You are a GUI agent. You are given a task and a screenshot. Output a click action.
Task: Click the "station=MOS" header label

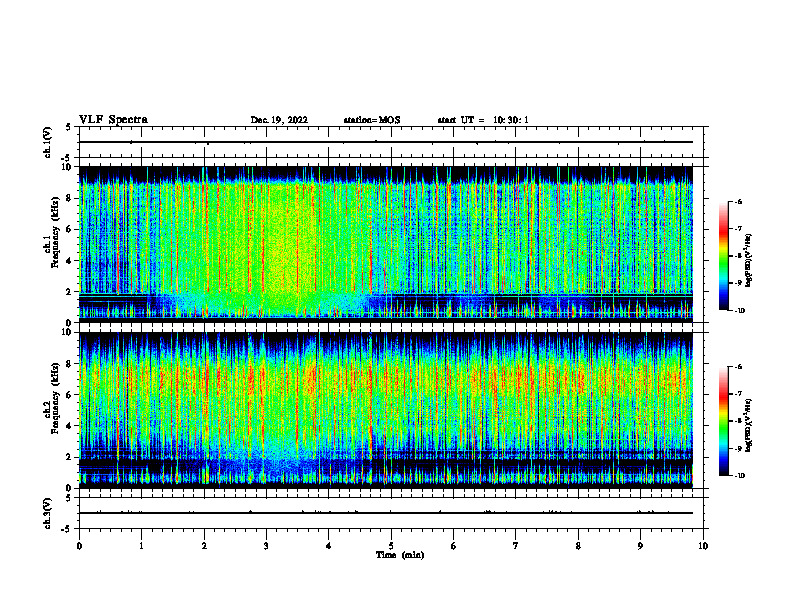tap(372, 120)
